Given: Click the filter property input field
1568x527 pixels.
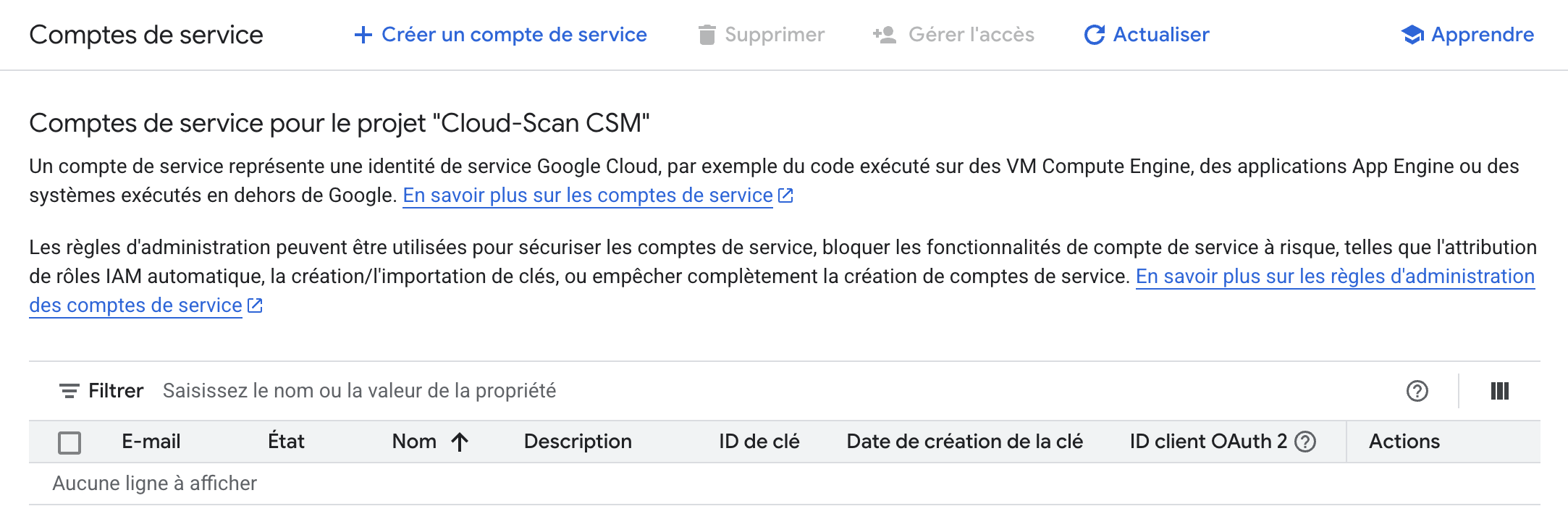Looking at the screenshot, I should pyautogui.click(x=652, y=391).
